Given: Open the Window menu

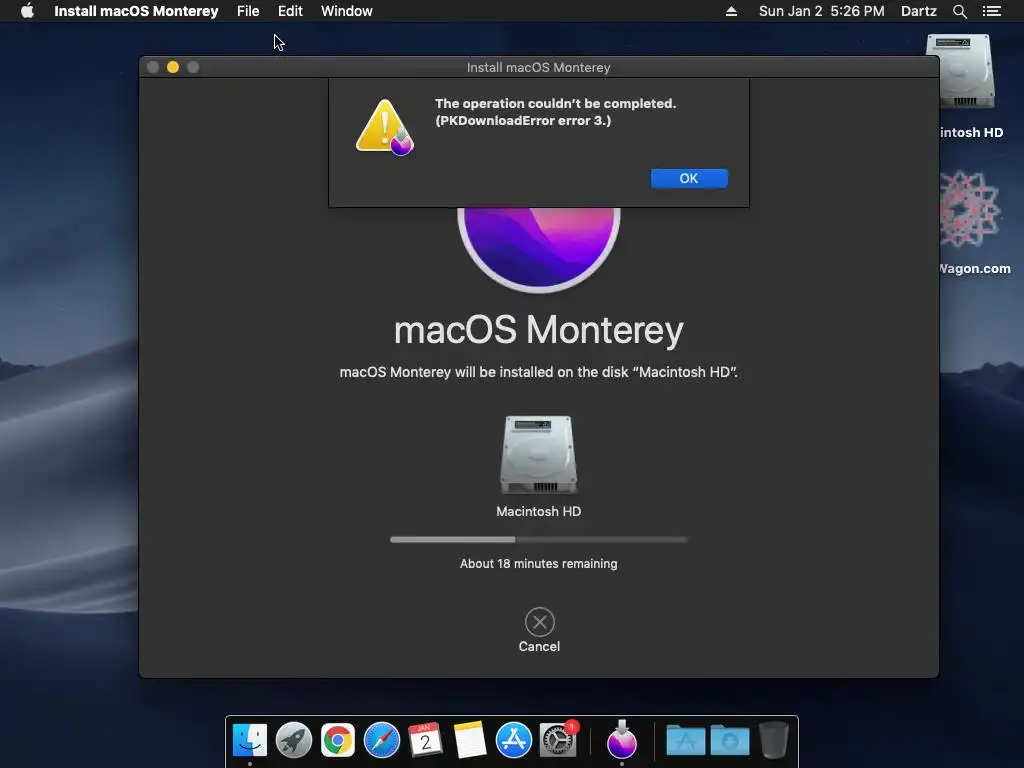Looking at the screenshot, I should click(347, 11).
